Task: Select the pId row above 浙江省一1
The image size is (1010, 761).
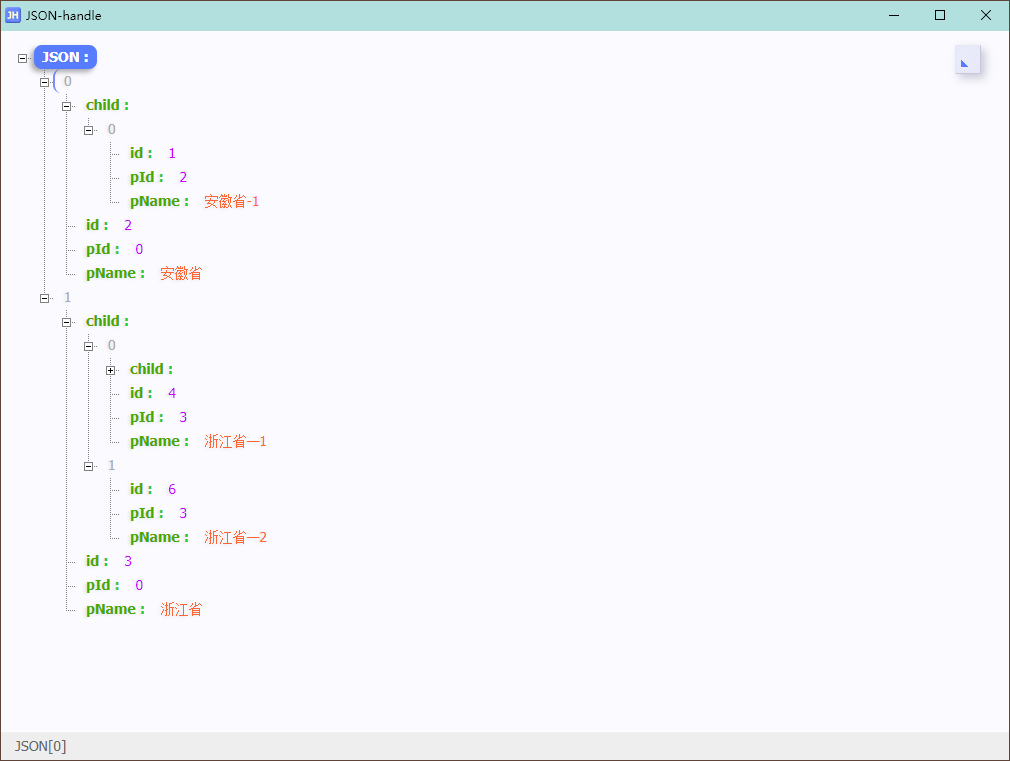Action: [x=158, y=418]
